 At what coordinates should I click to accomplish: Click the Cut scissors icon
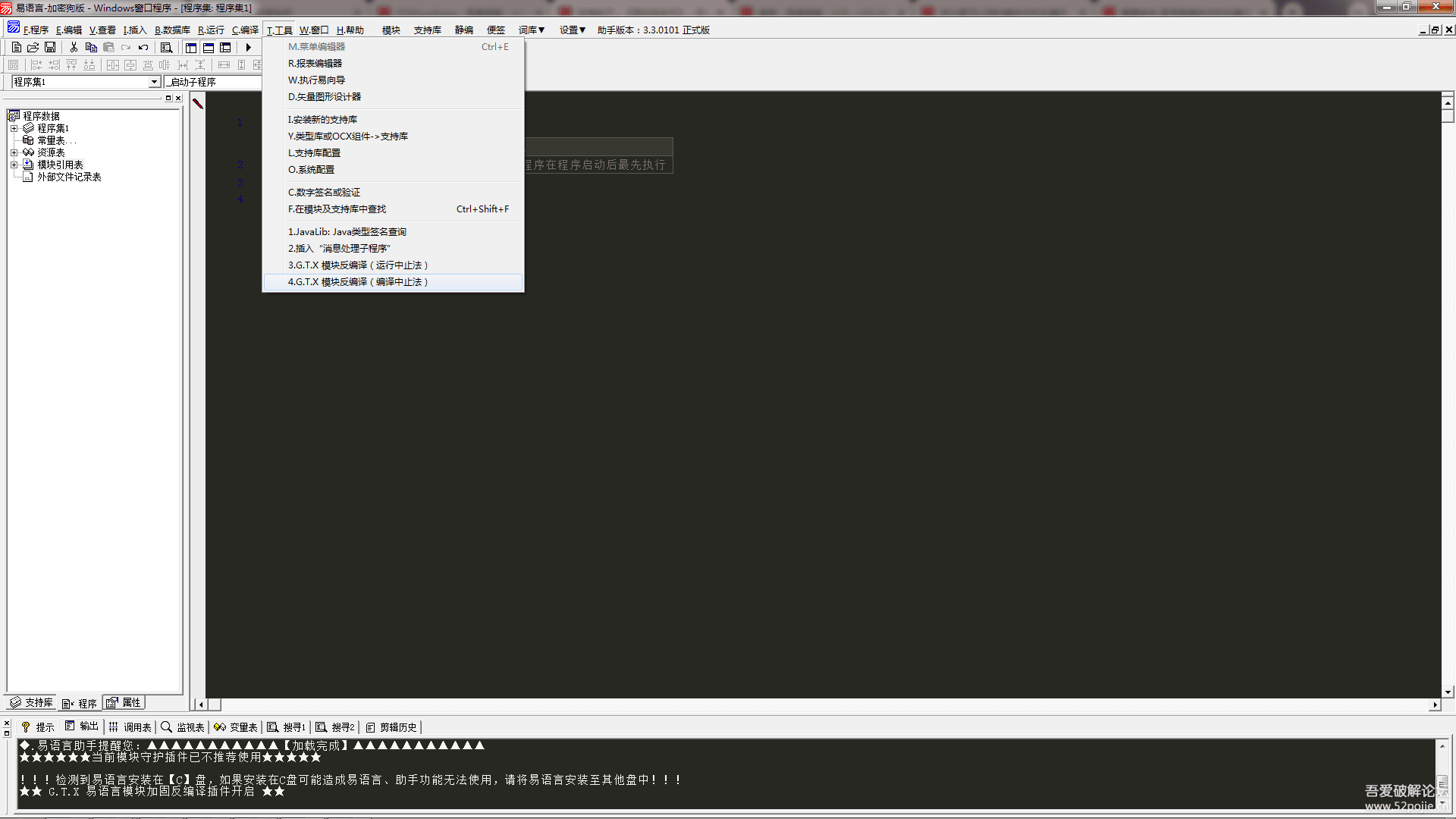tap(74, 47)
